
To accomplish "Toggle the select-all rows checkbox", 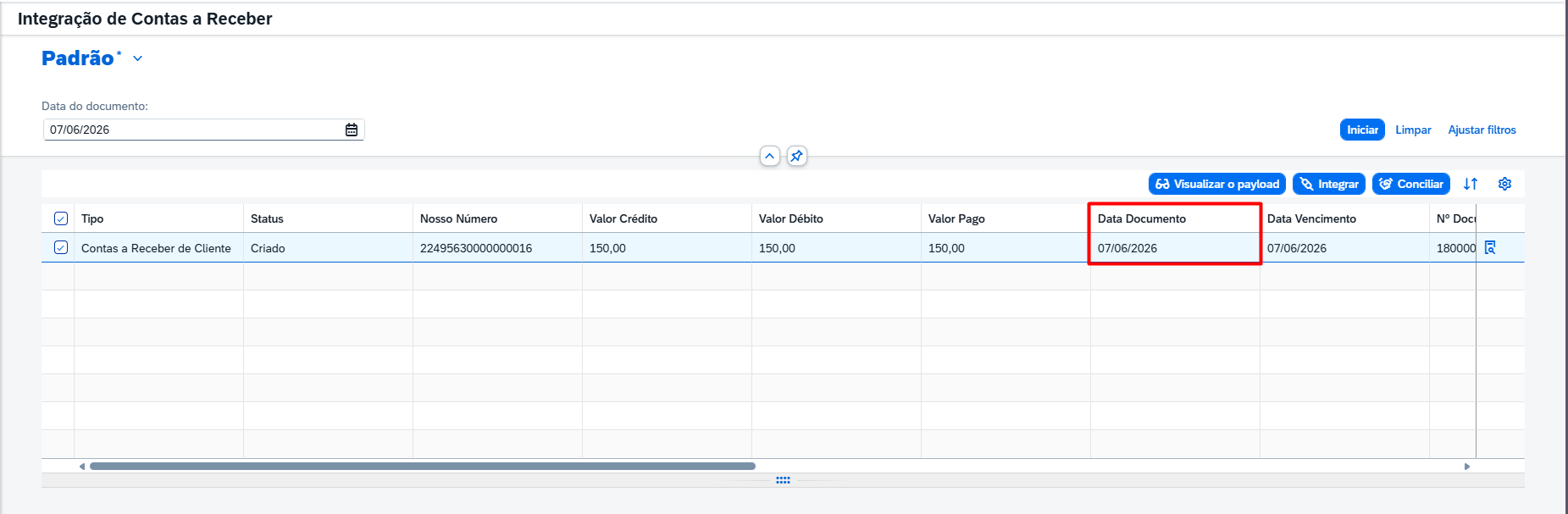I will point(61,218).
